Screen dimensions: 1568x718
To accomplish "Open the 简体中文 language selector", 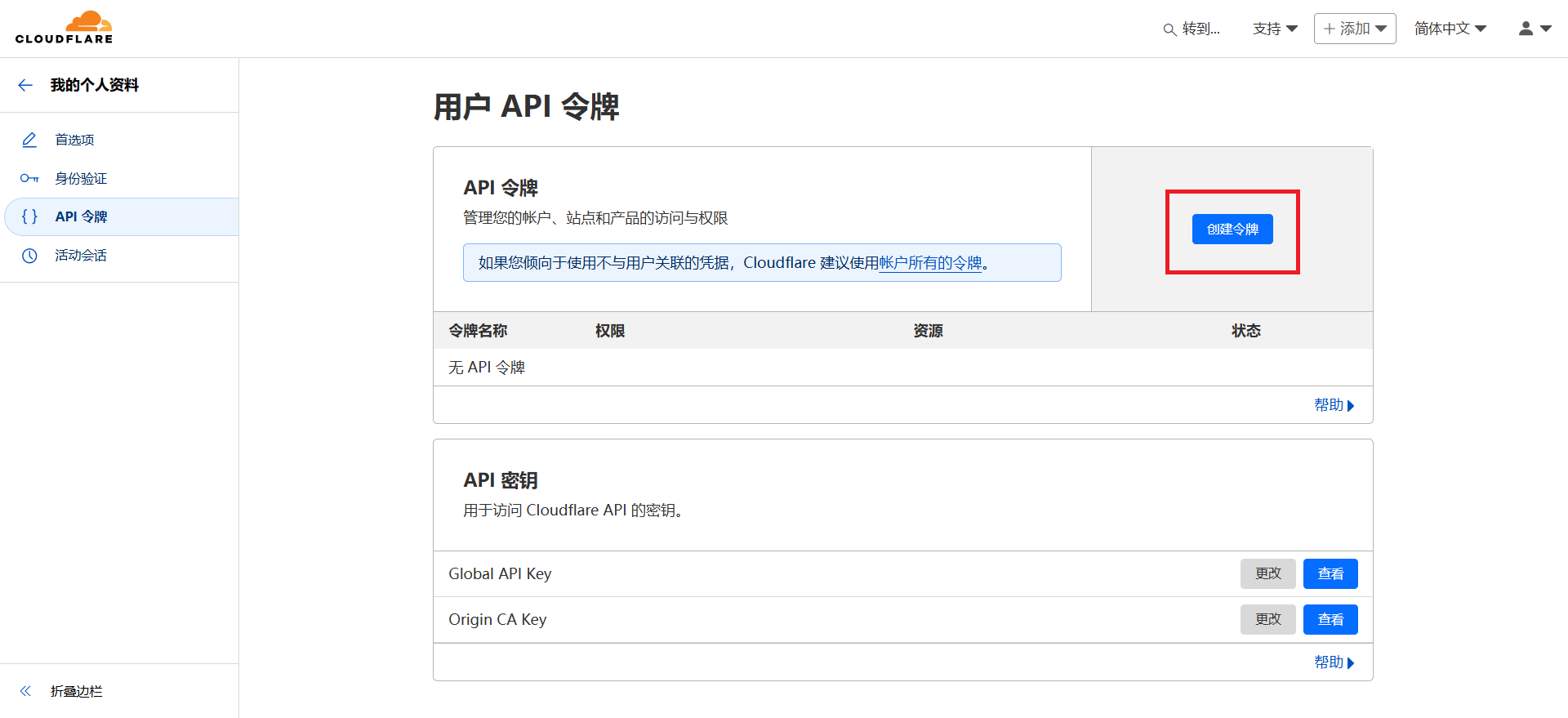I will pyautogui.click(x=1450, y=29).
